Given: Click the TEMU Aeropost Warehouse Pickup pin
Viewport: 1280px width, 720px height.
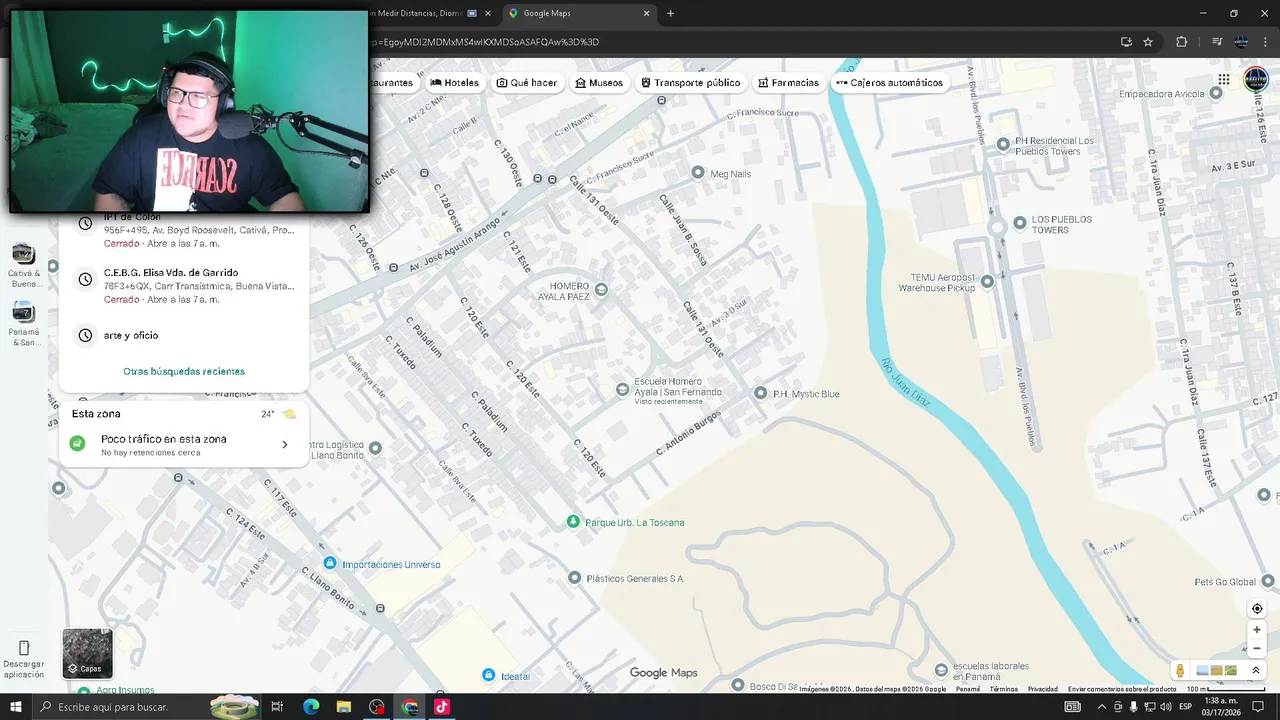Looking at the screenshot, I should (x=987, y=281).
